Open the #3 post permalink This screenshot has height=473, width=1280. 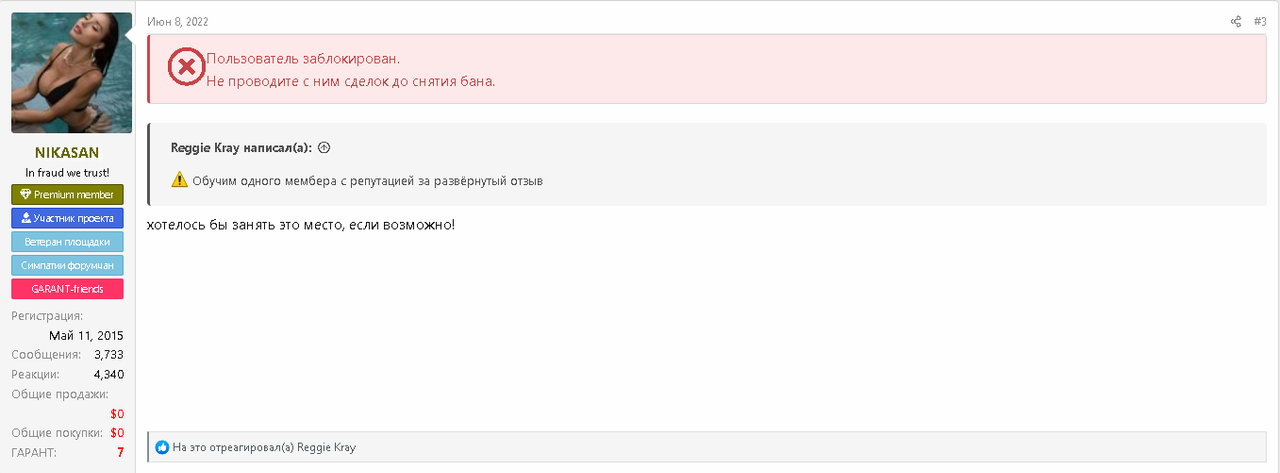coord(1260,21)
